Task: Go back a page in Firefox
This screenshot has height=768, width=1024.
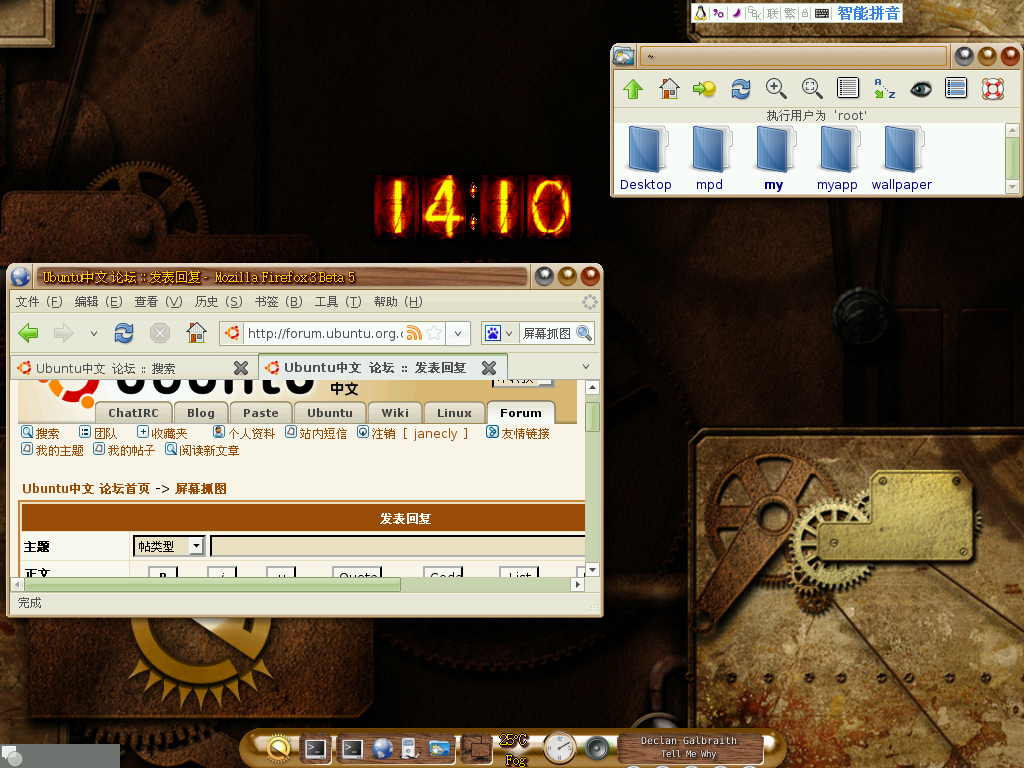Action: (28, 333)
